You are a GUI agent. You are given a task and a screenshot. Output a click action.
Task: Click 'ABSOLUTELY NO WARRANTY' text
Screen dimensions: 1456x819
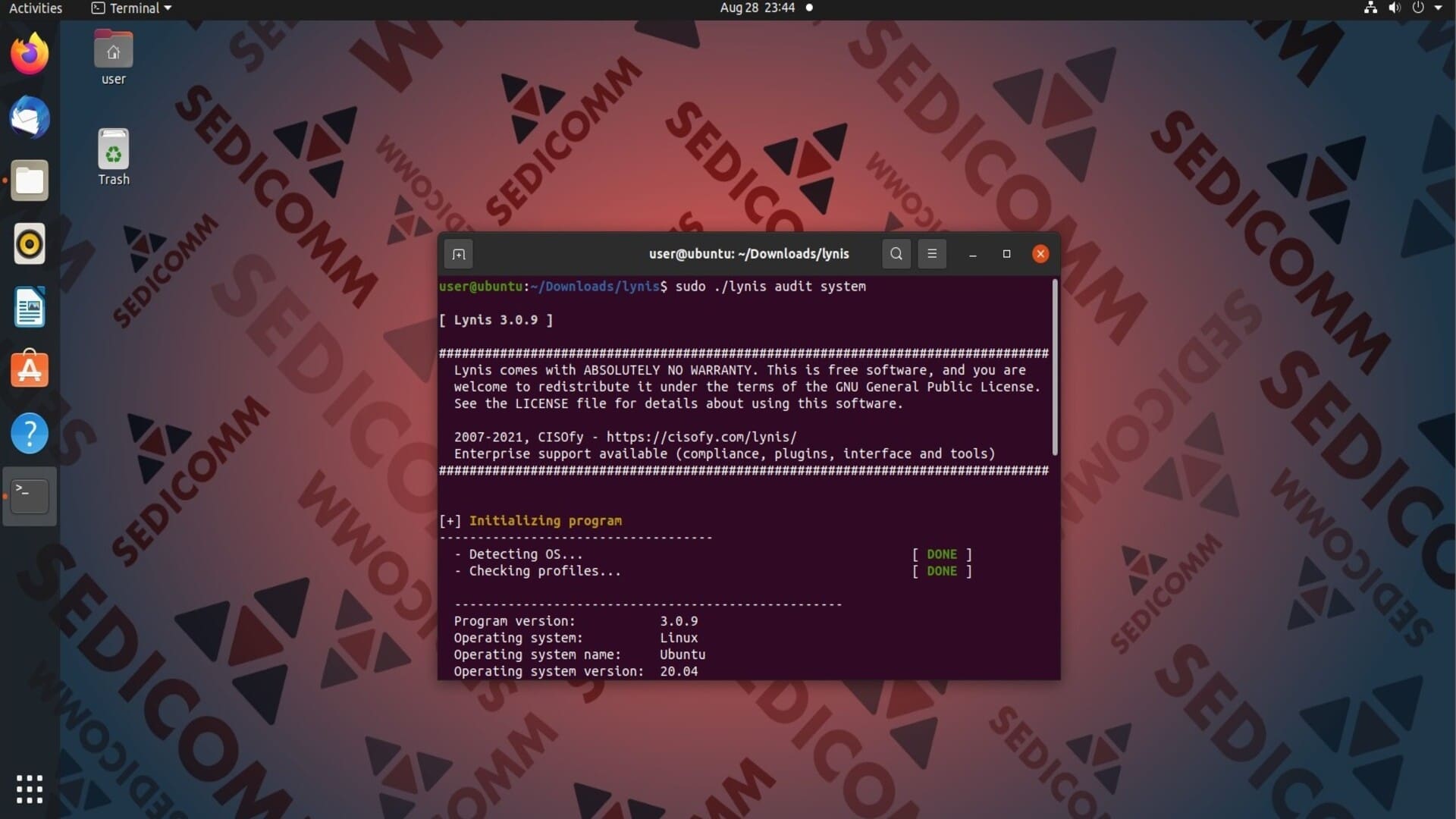667,370
